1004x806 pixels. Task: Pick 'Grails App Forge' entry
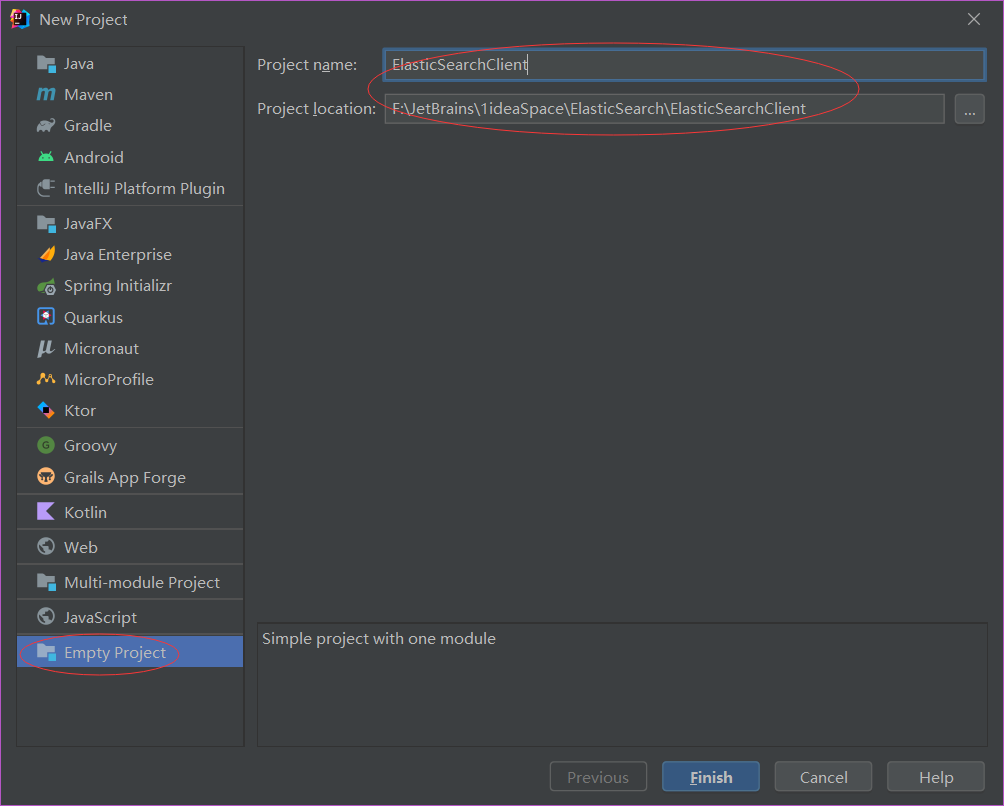pos(125,478)
